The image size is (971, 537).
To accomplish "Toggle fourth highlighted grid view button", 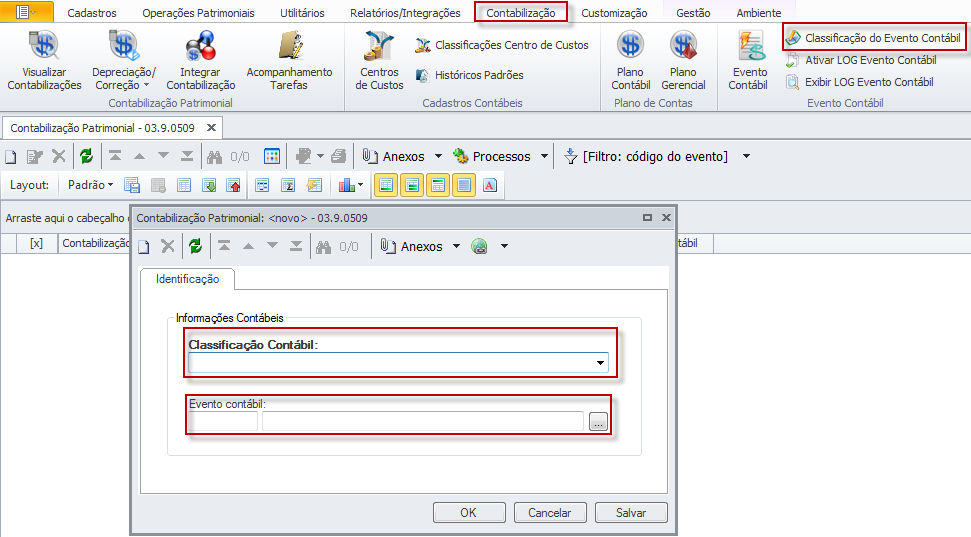I will [x=464, y=185].
